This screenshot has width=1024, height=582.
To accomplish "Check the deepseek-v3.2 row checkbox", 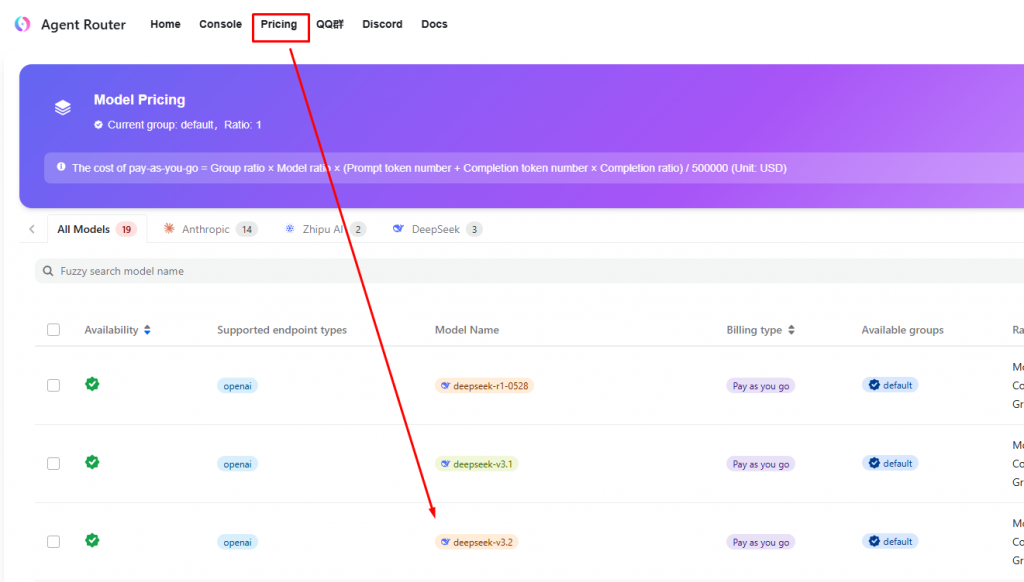I will (x=54, y=542).
